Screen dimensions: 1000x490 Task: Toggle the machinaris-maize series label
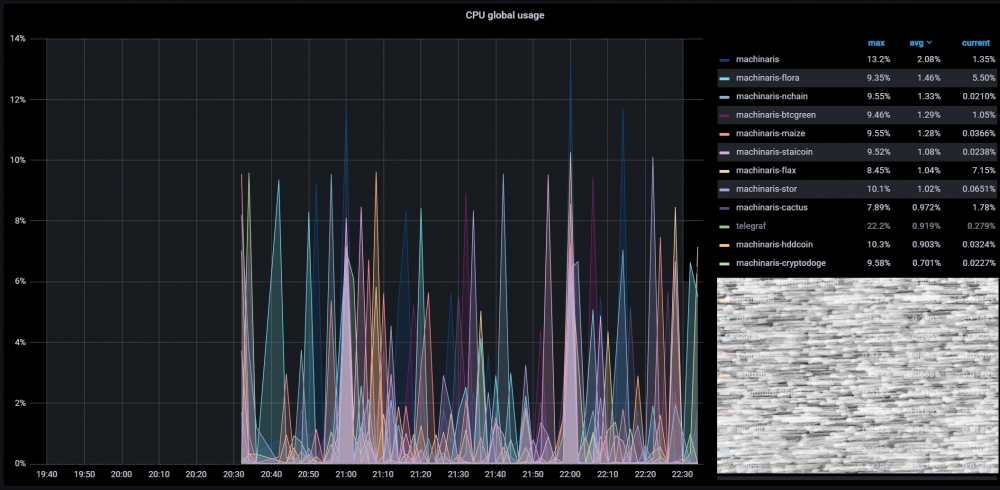pyautogui.click(x=770, y=133)
